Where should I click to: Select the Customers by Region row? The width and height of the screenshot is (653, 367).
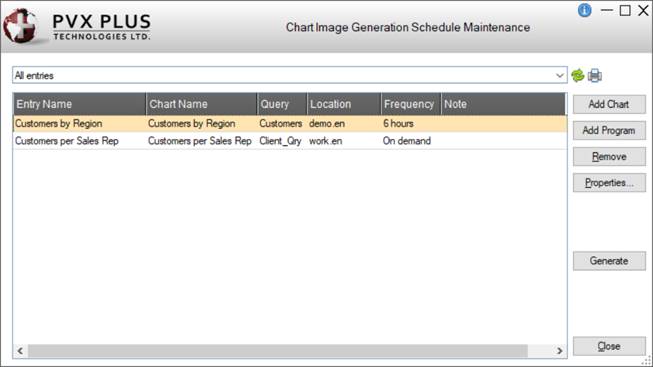(290, 124)
